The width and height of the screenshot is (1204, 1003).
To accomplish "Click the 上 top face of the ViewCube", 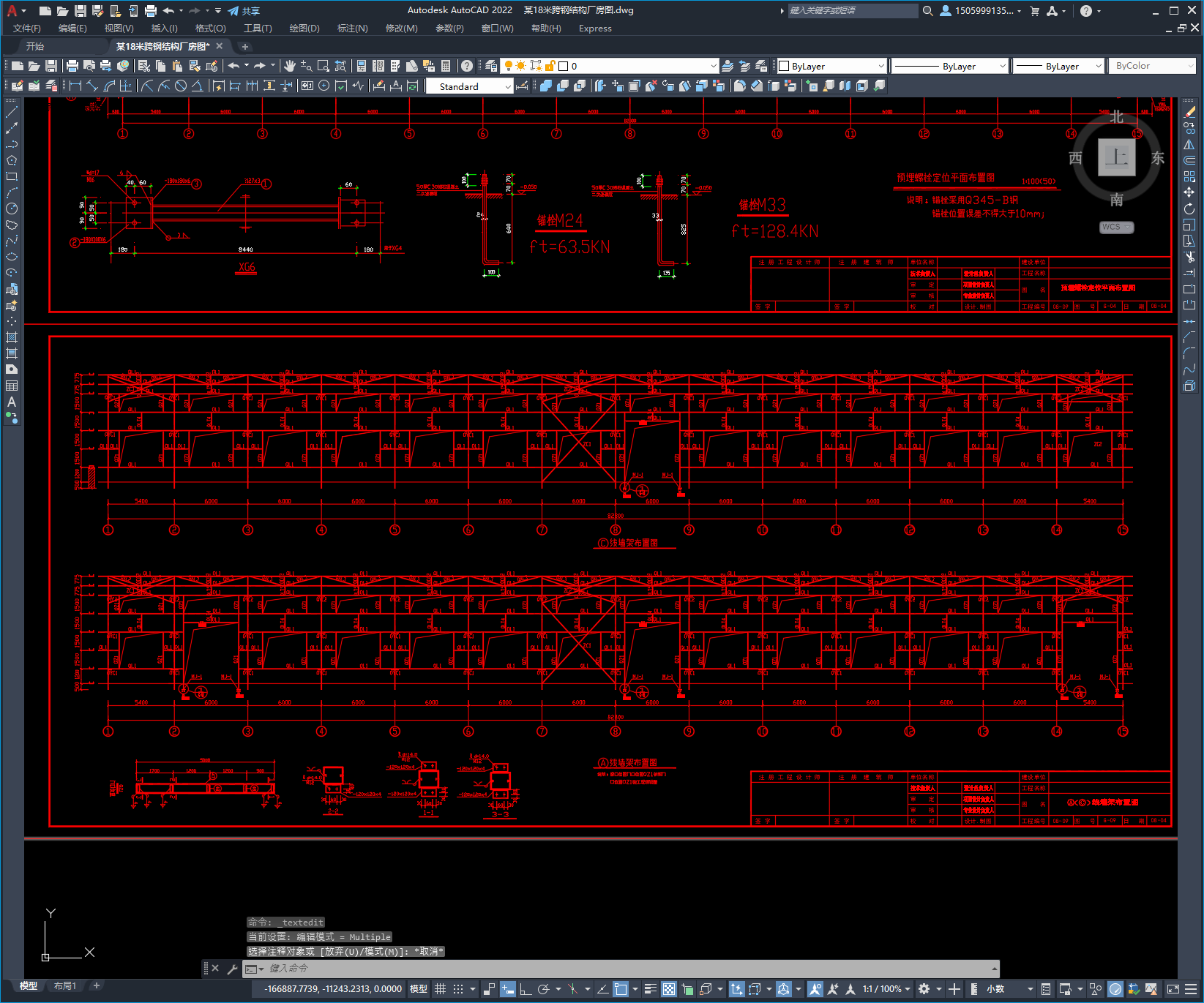I will 1116,157.
